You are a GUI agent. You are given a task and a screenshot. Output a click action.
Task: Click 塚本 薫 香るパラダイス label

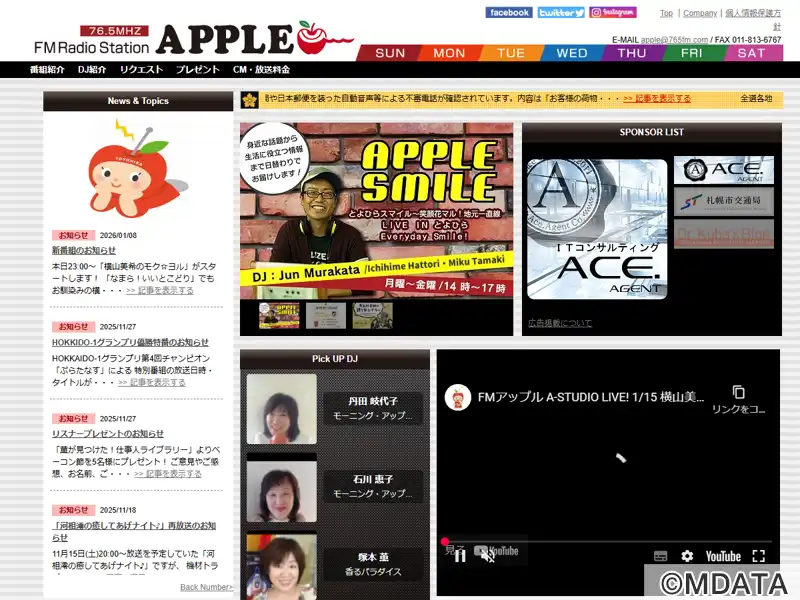[373, 564]
